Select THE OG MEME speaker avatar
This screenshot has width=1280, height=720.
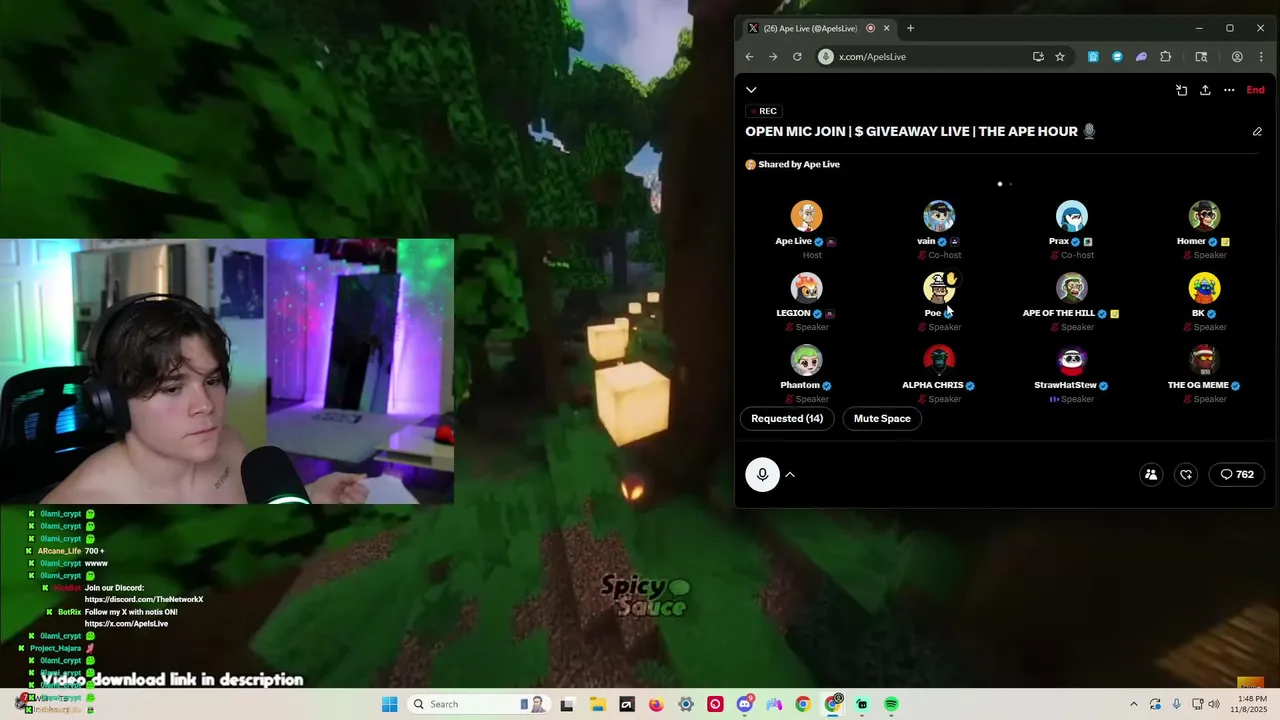click(1204, 360)
